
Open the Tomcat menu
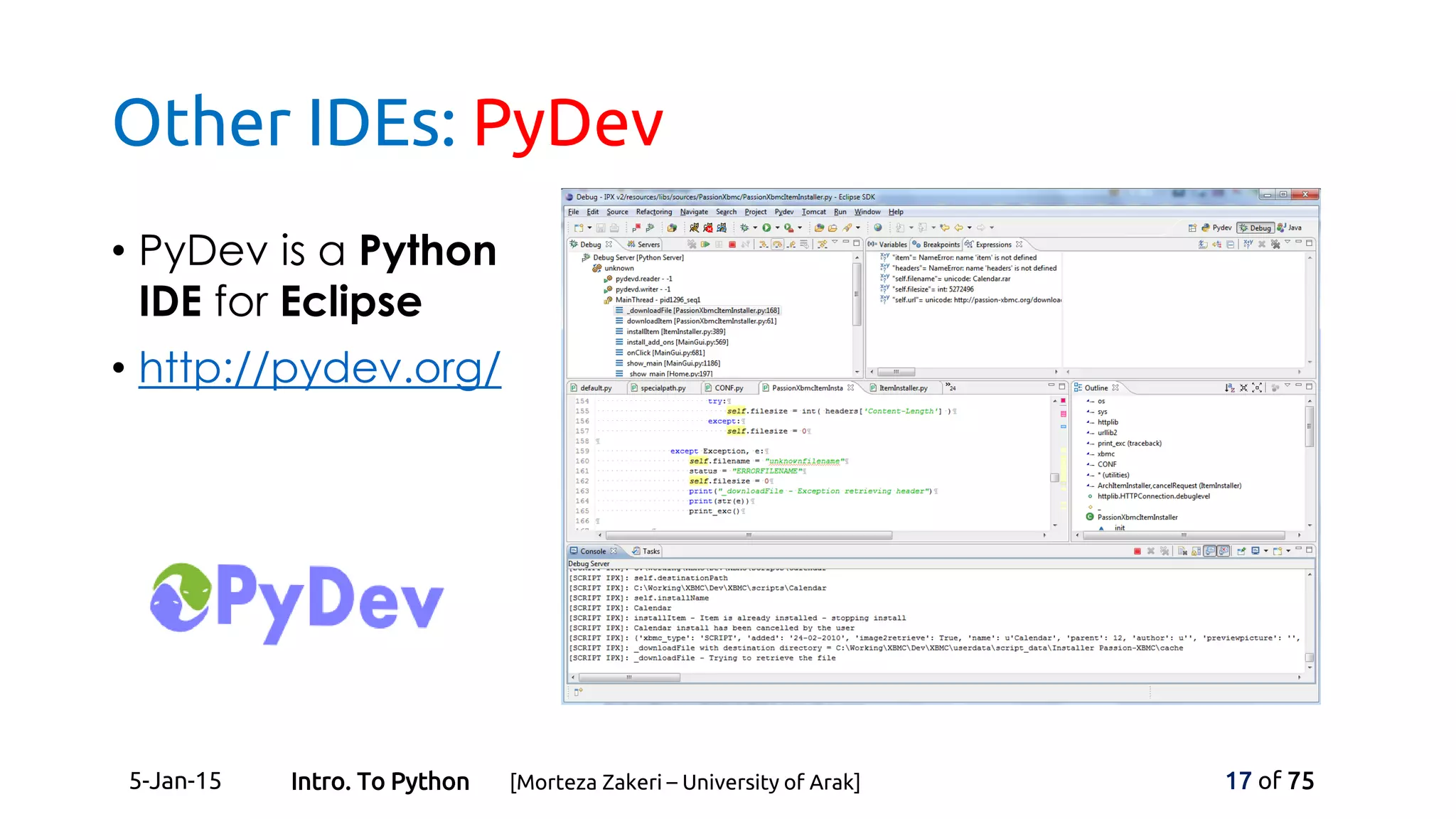813,212
